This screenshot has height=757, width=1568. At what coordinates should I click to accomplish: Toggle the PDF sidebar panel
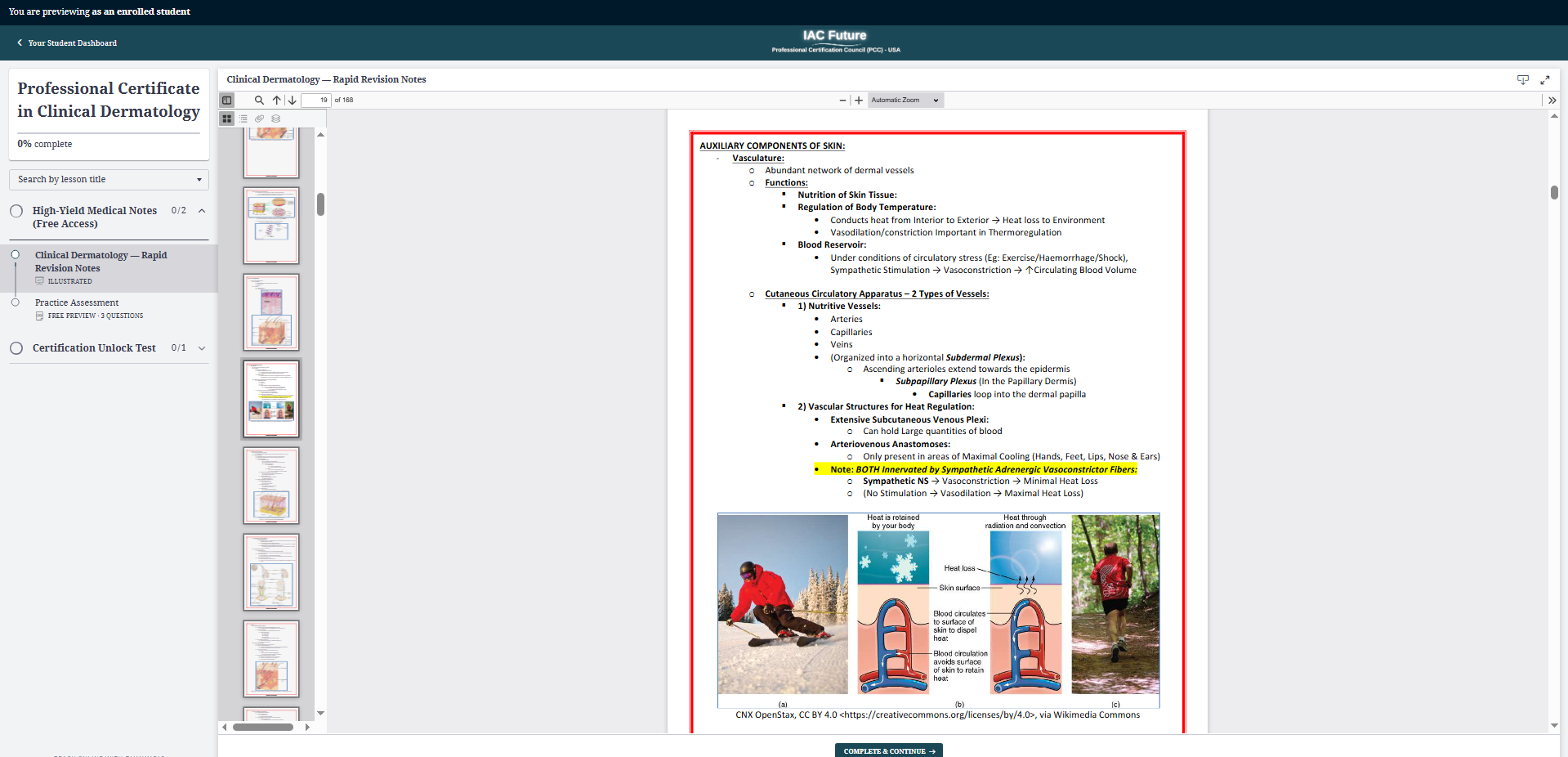pos(227,101)
